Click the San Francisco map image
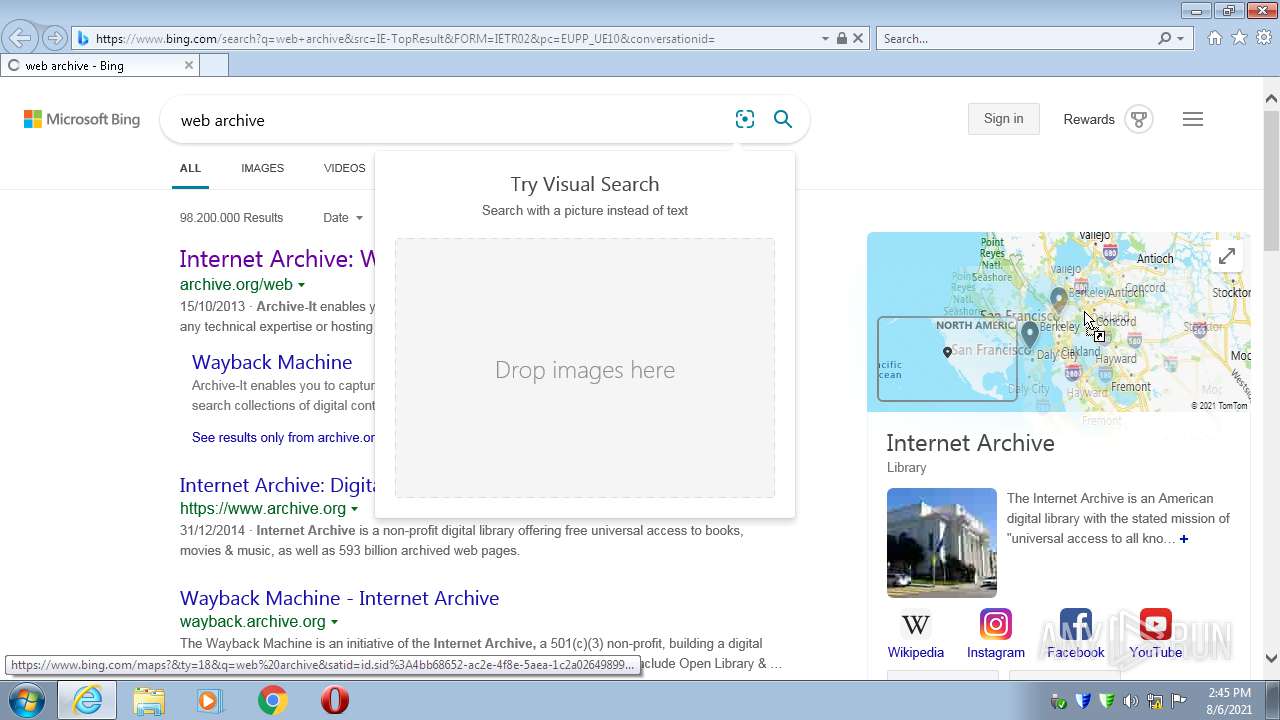Screen dimensions: 1280x720 [1058, 322]
